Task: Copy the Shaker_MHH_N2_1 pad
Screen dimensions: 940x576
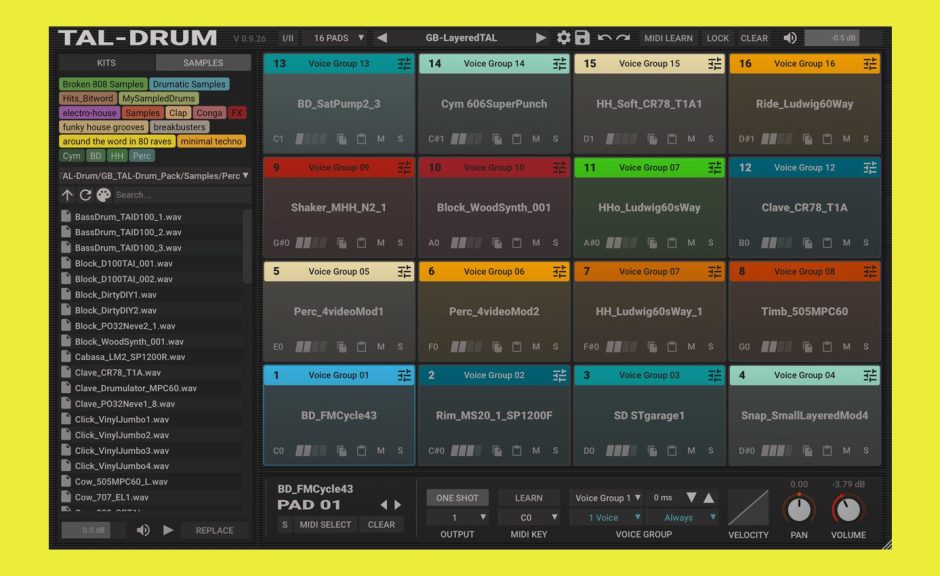Action: pos(341,243)
